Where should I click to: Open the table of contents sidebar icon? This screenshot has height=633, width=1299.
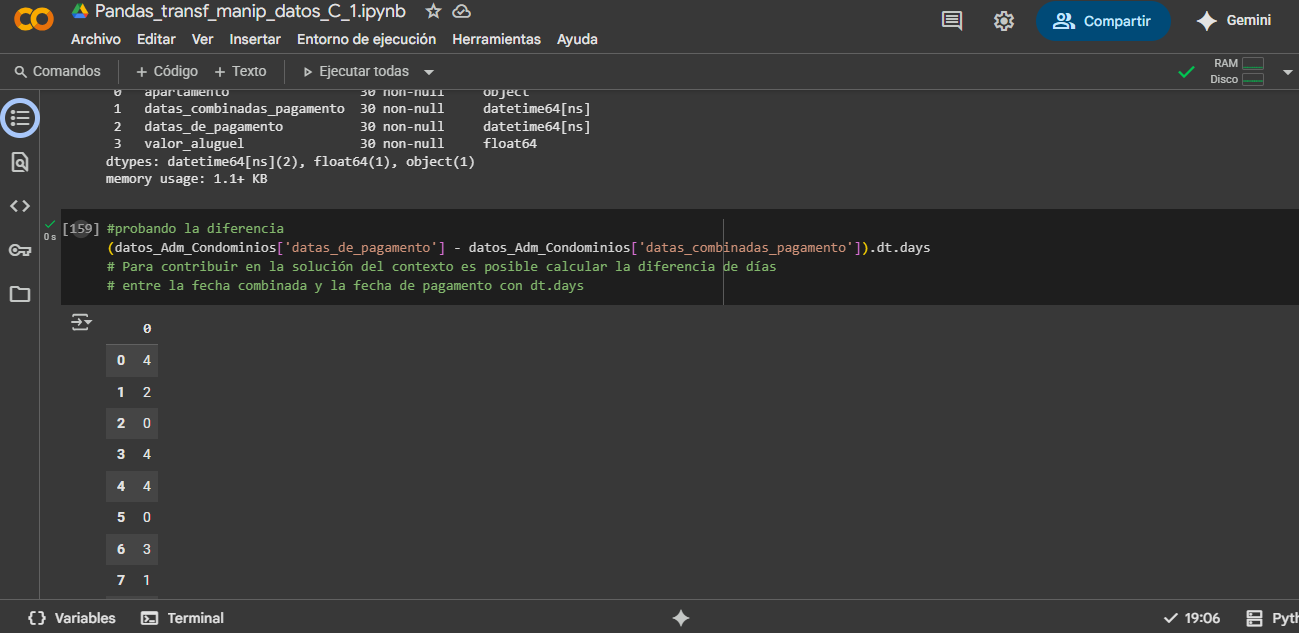tap(20, 118)
